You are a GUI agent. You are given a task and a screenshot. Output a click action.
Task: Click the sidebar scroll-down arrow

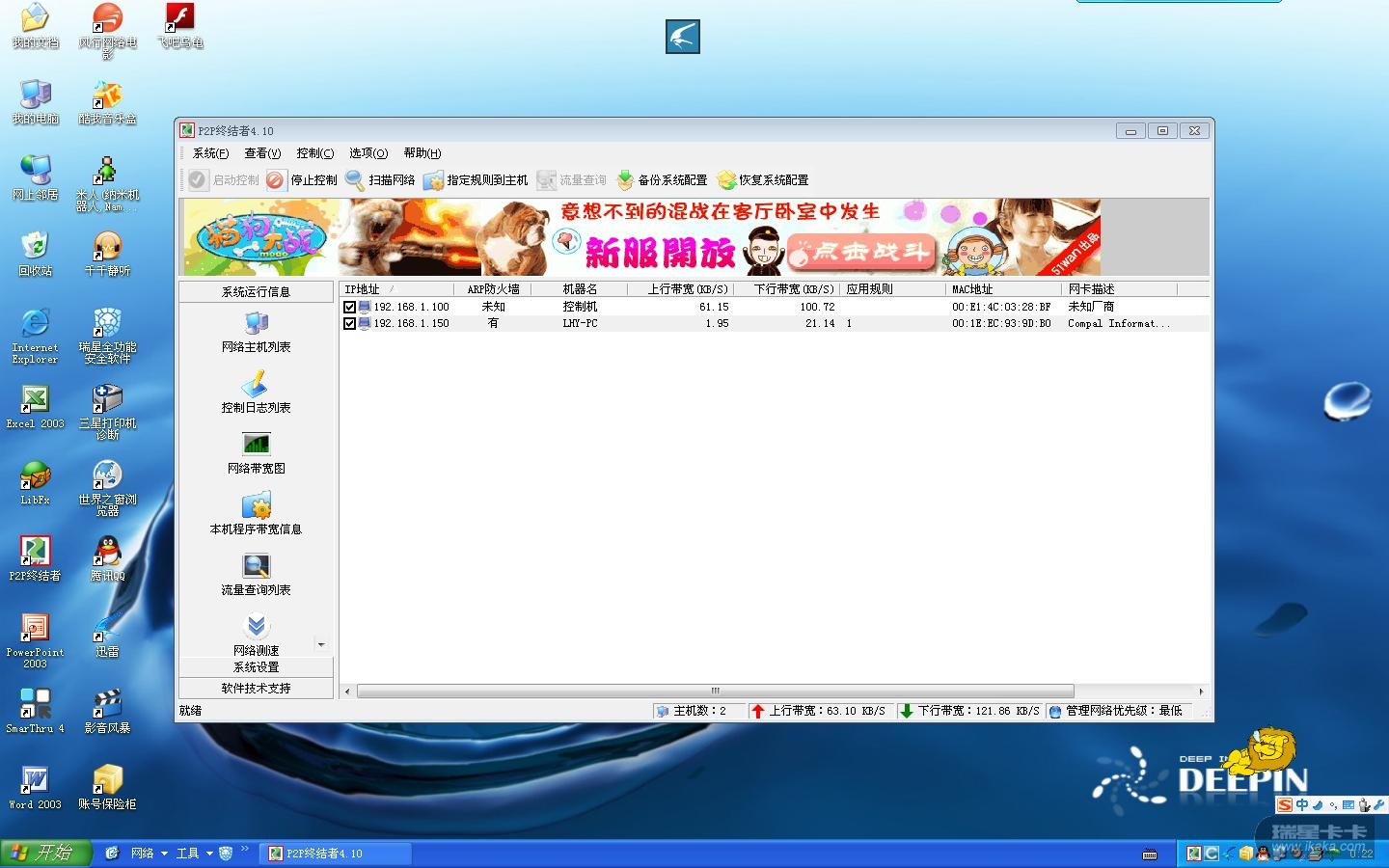click(321, 644)
